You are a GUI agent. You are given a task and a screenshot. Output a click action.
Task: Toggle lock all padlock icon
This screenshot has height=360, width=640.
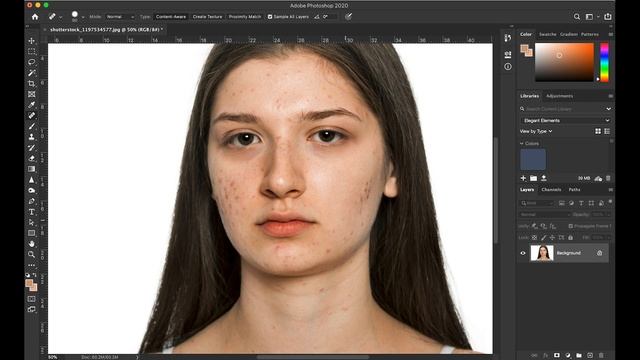(571, 238)
